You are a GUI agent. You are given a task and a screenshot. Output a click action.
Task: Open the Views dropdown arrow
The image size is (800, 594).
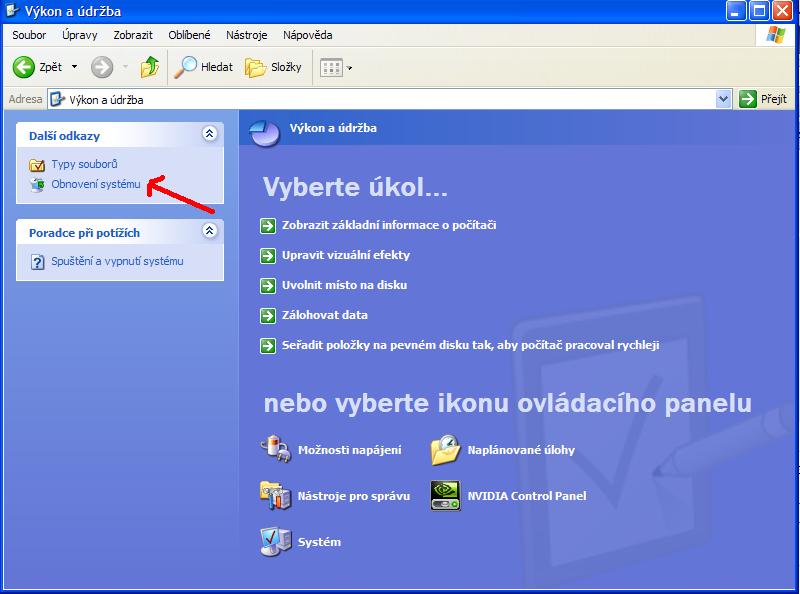coord(349,67)
